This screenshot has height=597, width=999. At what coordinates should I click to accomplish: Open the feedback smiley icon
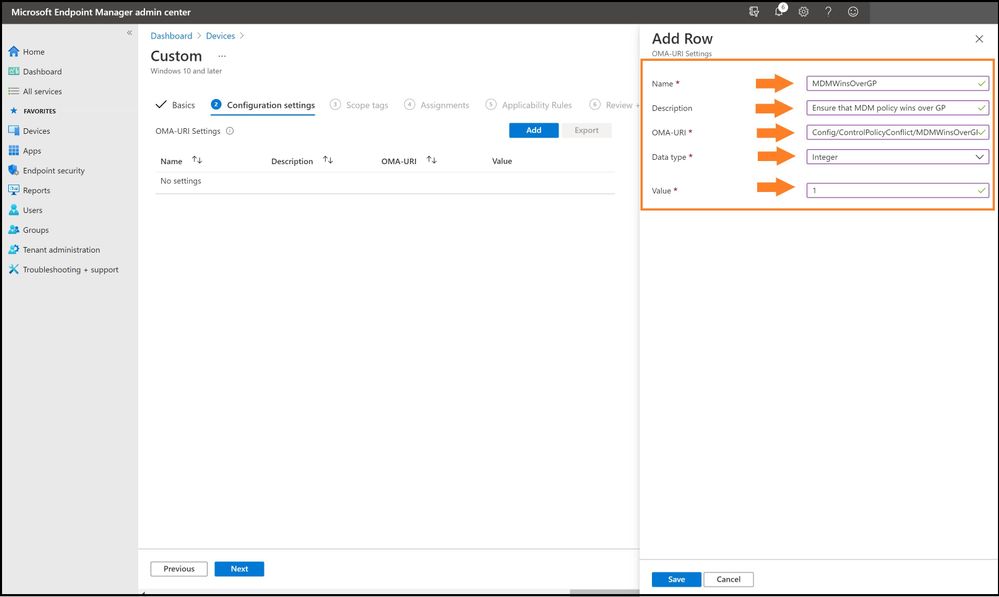pos(853,11)
